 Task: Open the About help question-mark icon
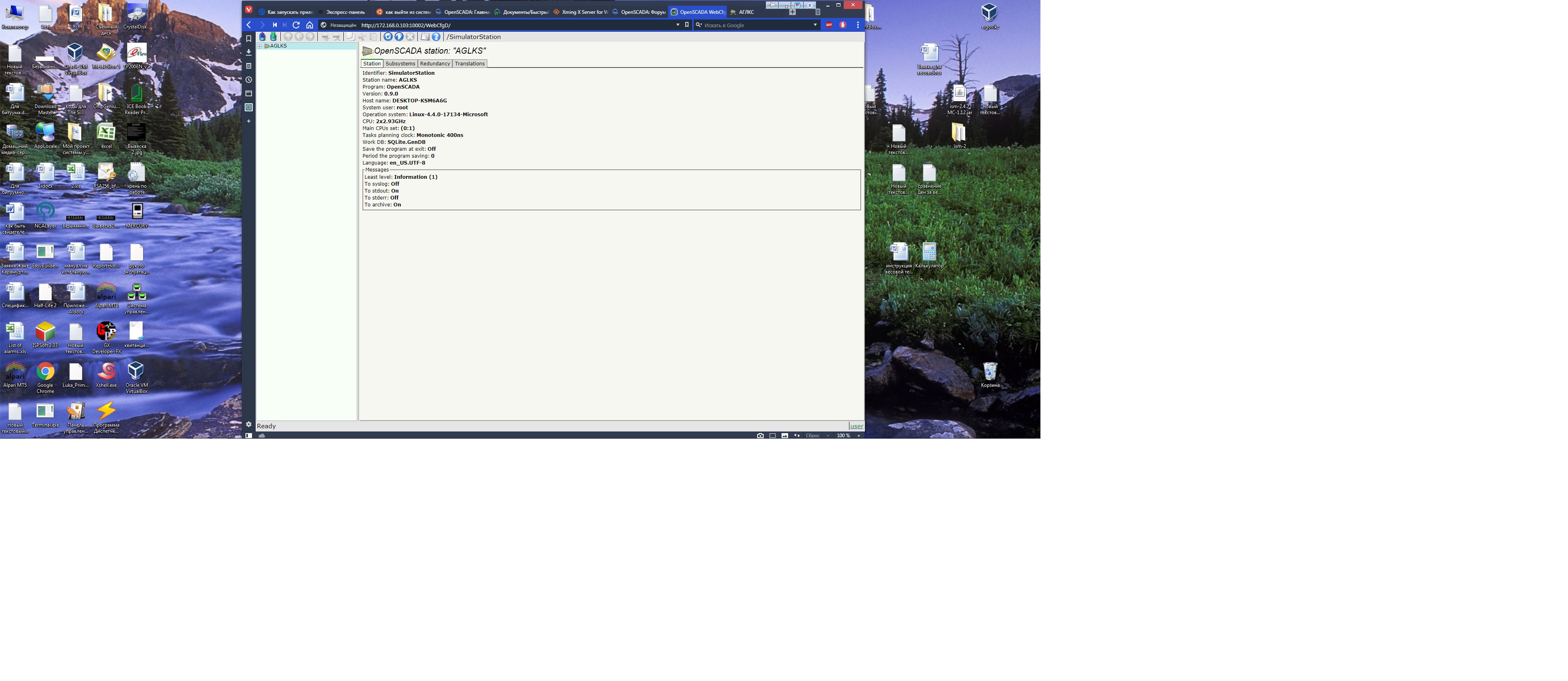click(436, 37)
